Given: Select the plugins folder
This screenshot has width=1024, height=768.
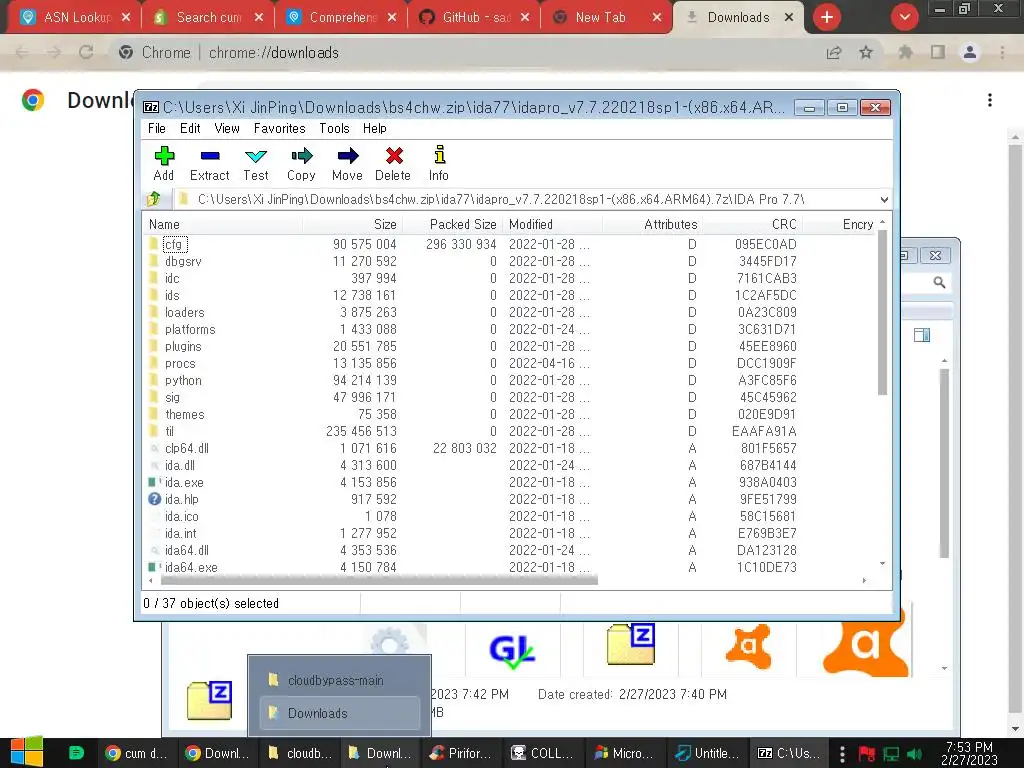Looking at the screenshot, I should [183, 346].
